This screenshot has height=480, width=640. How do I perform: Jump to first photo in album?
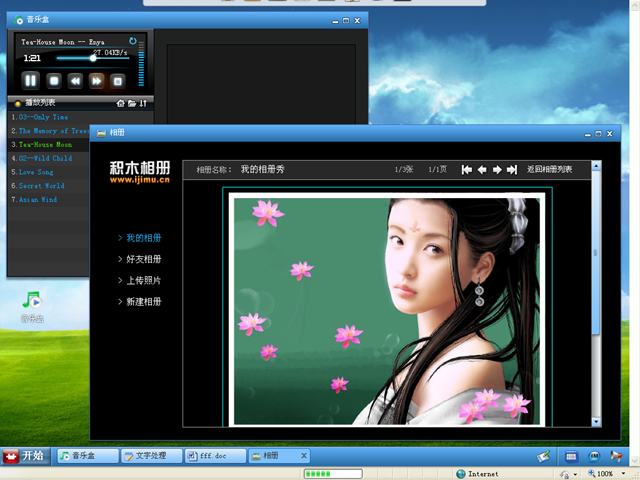point(467,169)
